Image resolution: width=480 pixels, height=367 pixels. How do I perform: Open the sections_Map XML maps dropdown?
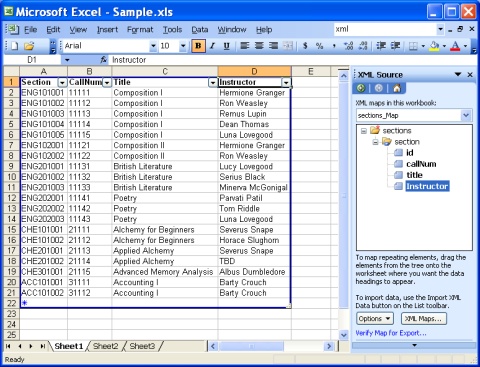pos(466,115)
